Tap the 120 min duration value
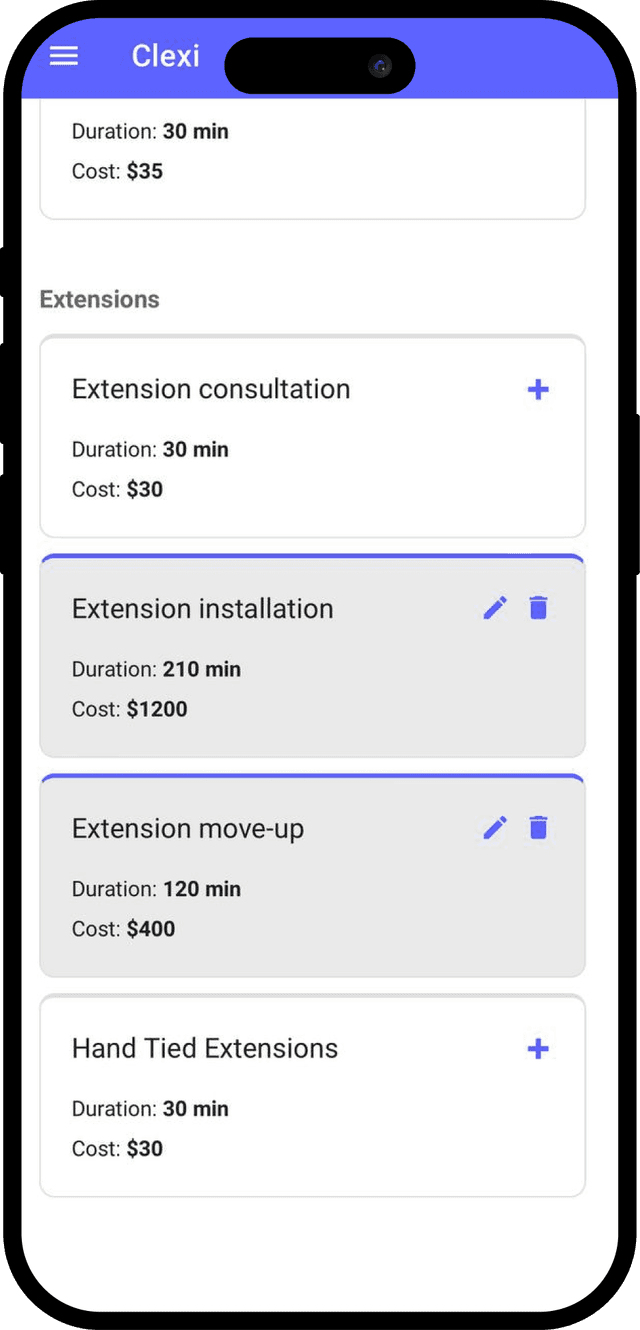The width and height of the screenshot is (640, 1330). (x=202, y=889)
